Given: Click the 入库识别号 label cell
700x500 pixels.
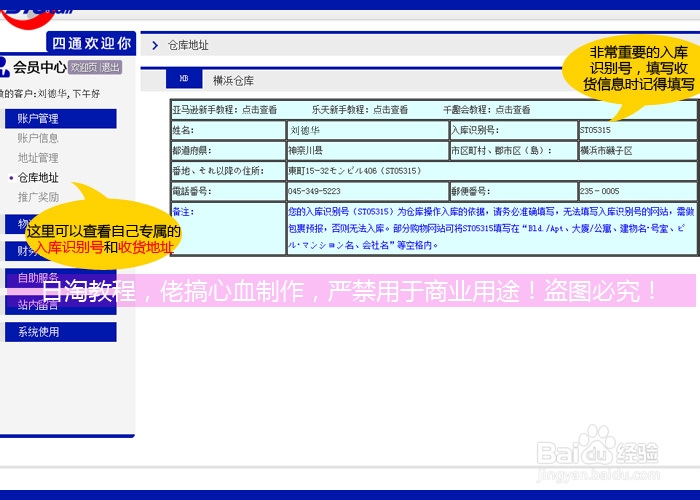Looking at the screenshot, I should click(x=513, y=130).
